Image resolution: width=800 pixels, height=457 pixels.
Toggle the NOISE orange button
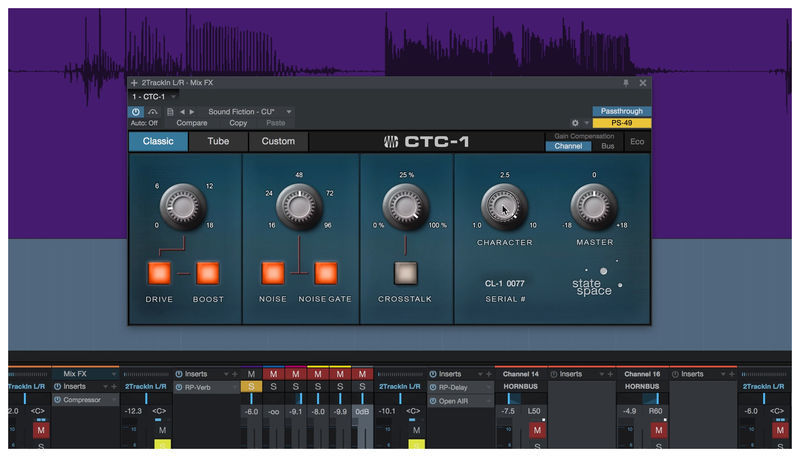273,273
